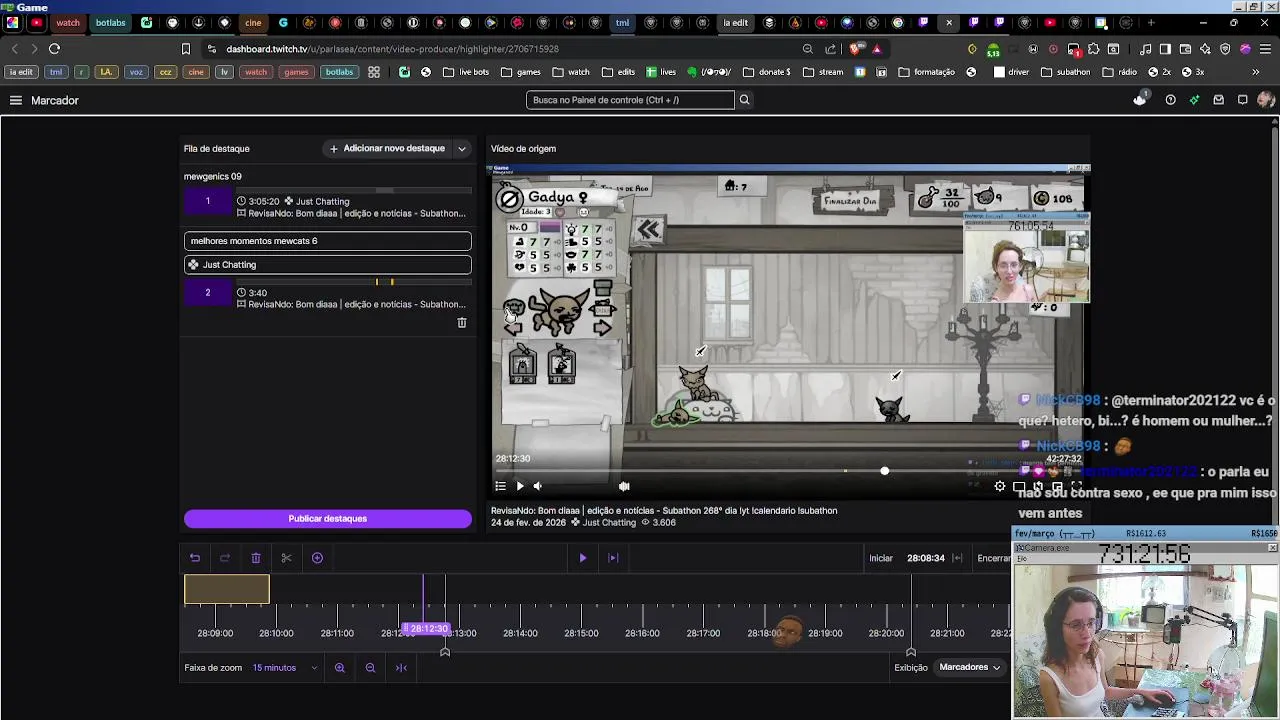Open the browser main menu icon
Image resolution: width=1280 pixels, height=720 pixels.
[1265, 49]
